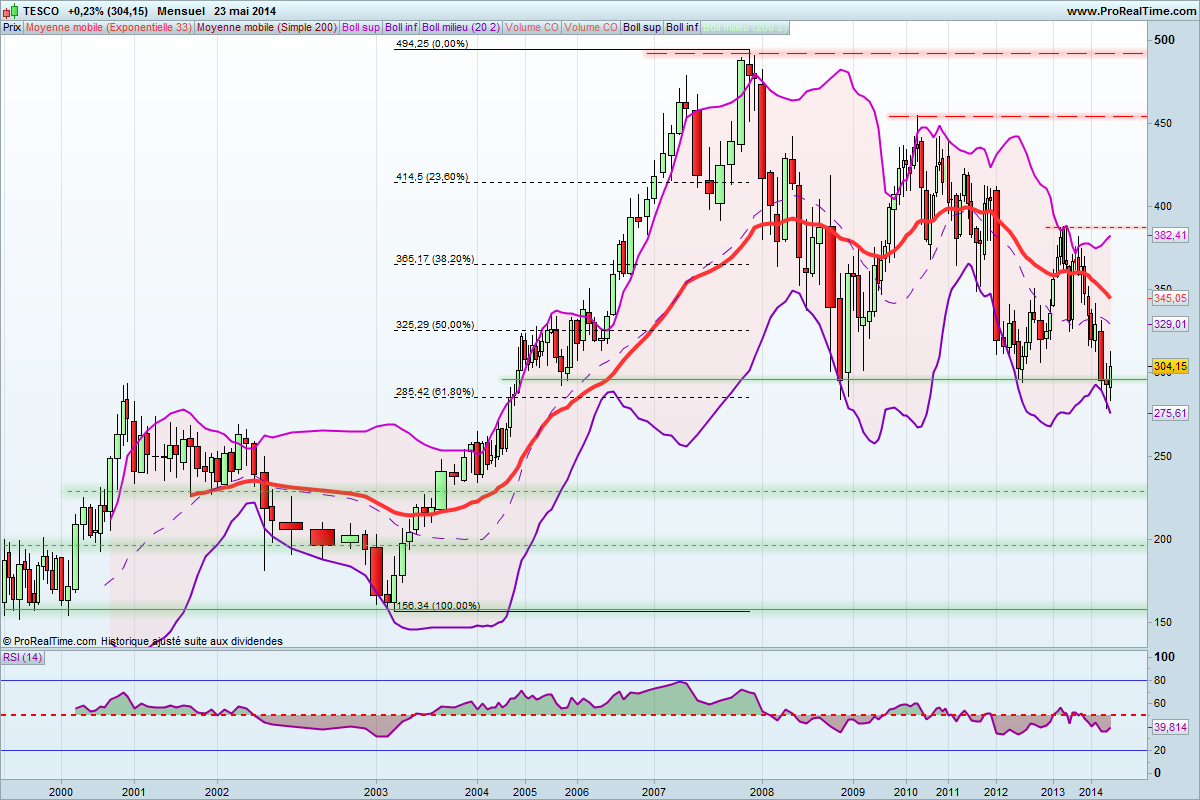Select the Prix indicator label
The height and width of the screenshot is (800, 1200).
(12, 27)
